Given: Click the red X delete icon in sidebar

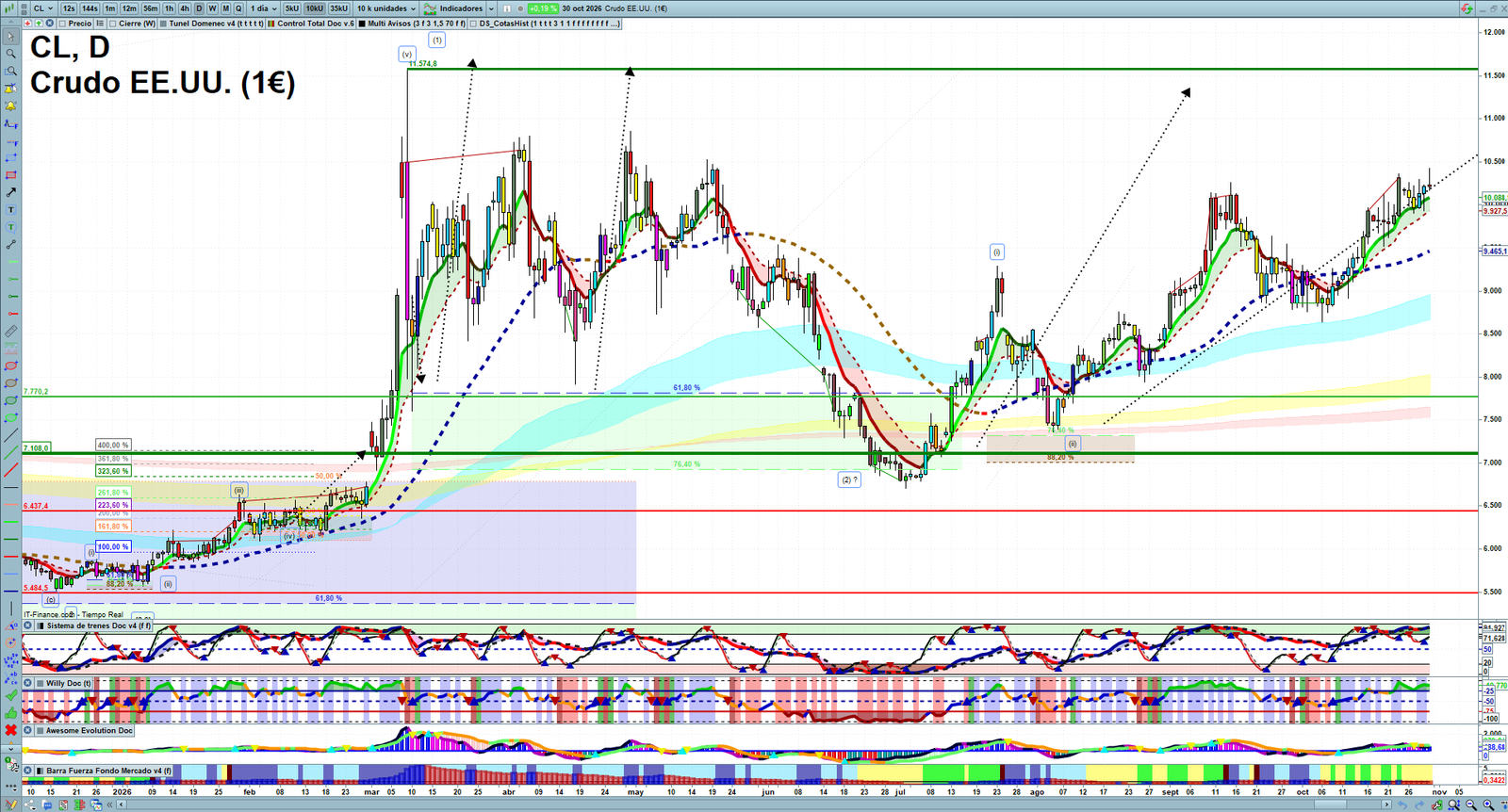Looking at the screenshot, I should 10,730.
